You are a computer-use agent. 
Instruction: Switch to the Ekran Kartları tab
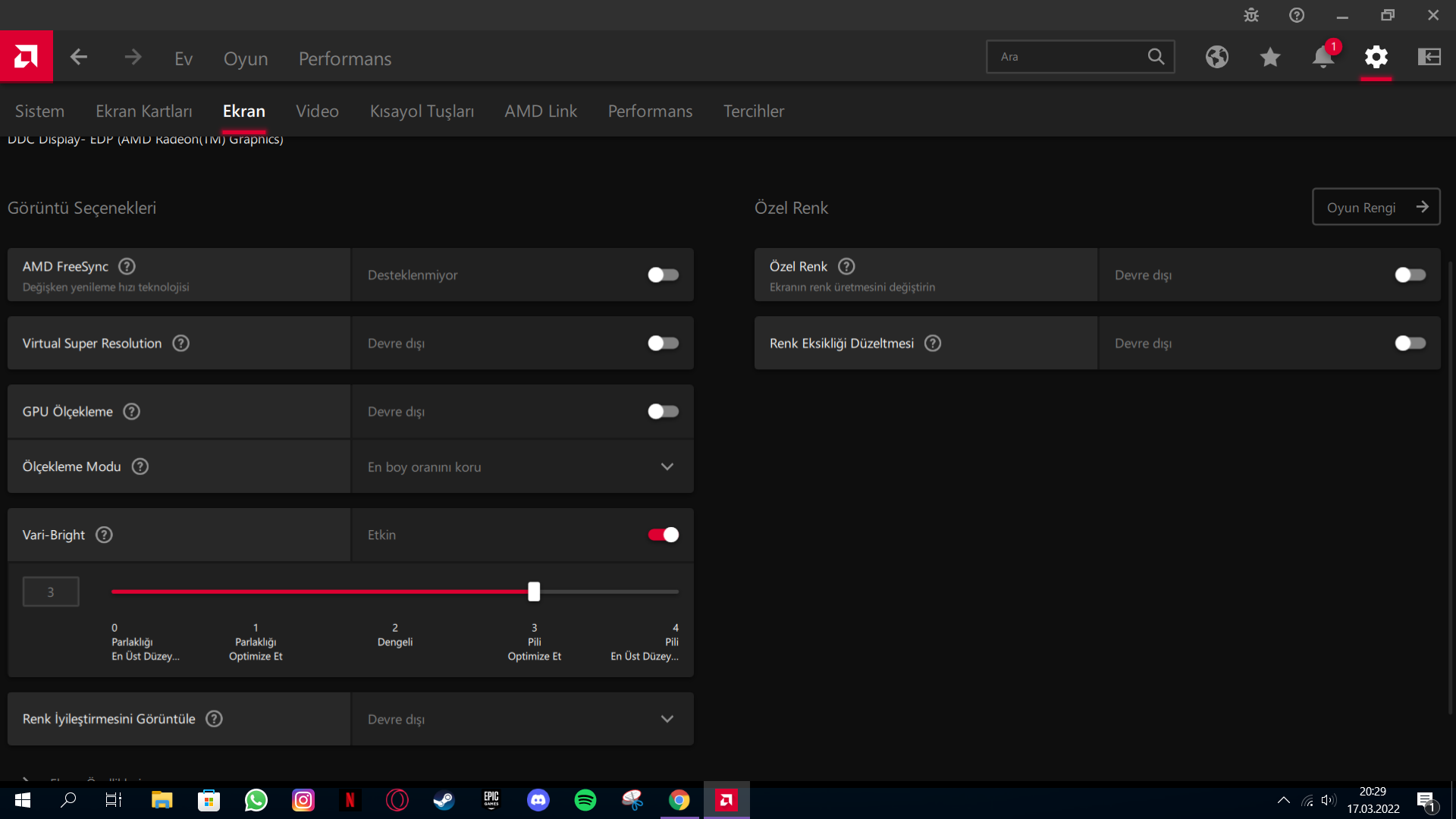[144, 111]
